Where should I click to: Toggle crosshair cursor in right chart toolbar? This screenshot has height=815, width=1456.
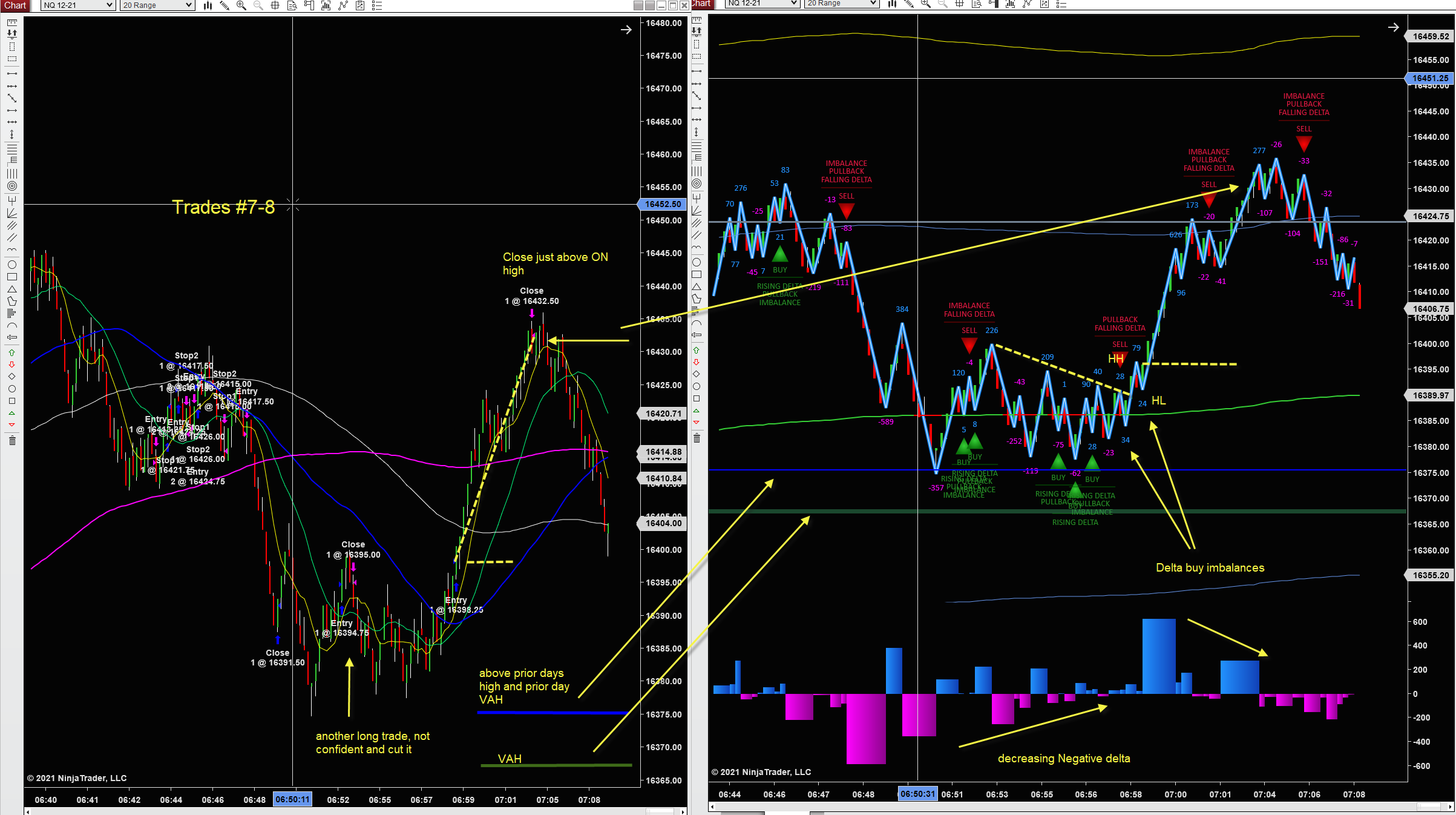(x=960, y=4)
